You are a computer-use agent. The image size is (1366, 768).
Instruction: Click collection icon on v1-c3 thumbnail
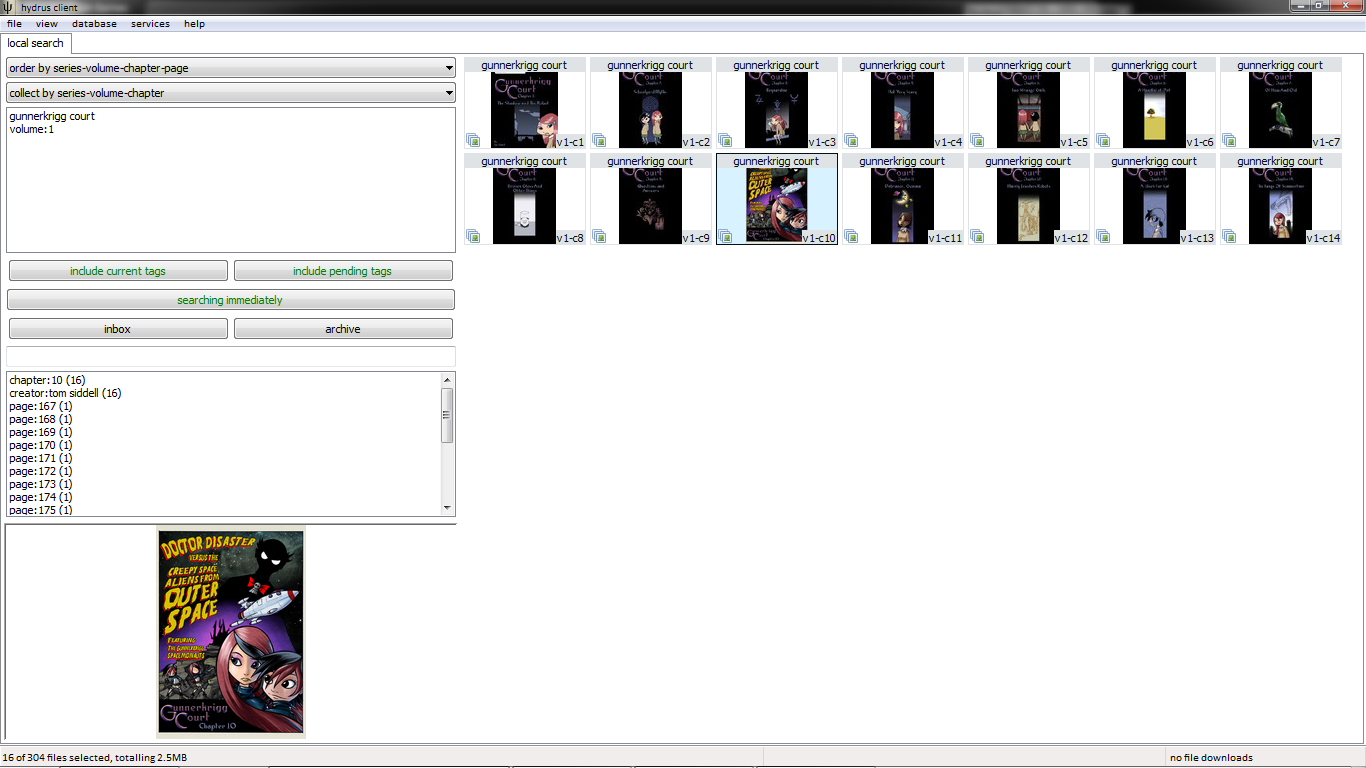(x=725, y=141)
